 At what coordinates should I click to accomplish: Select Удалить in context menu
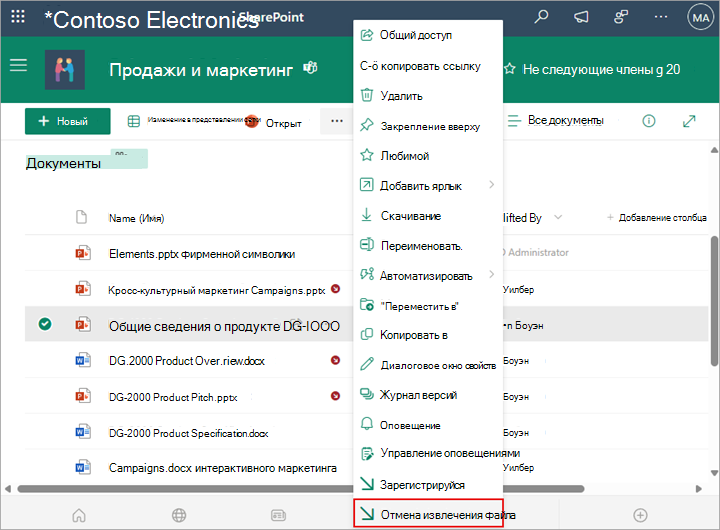pyautogui.click(x=428, y=96)
